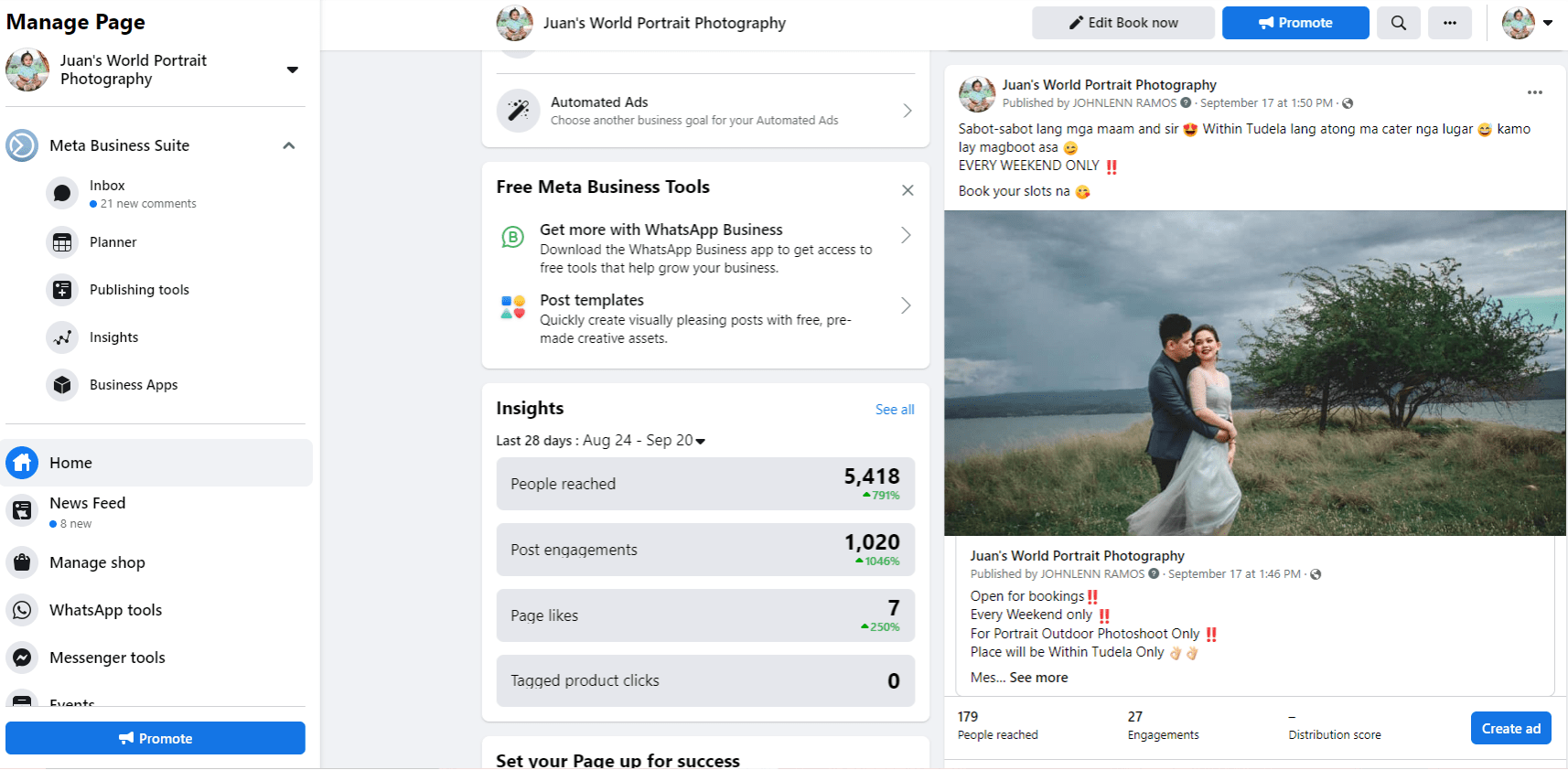Image resolution: width=1568 pixels, height=770 pixels.
Task: Open the top bar three-dots menu
Action: pos(1449,23)
